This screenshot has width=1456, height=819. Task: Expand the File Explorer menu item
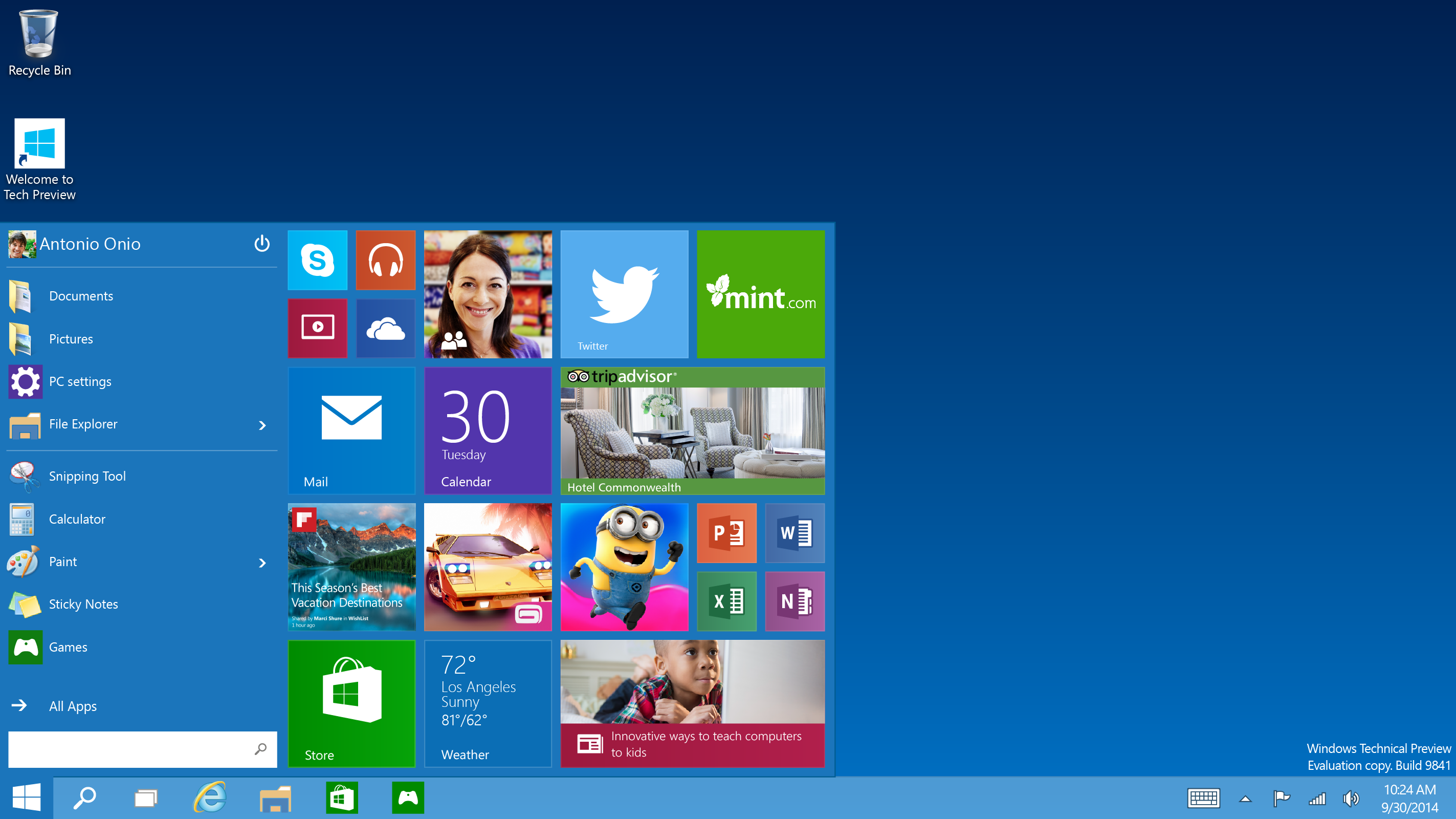click(x=262, y=424)
